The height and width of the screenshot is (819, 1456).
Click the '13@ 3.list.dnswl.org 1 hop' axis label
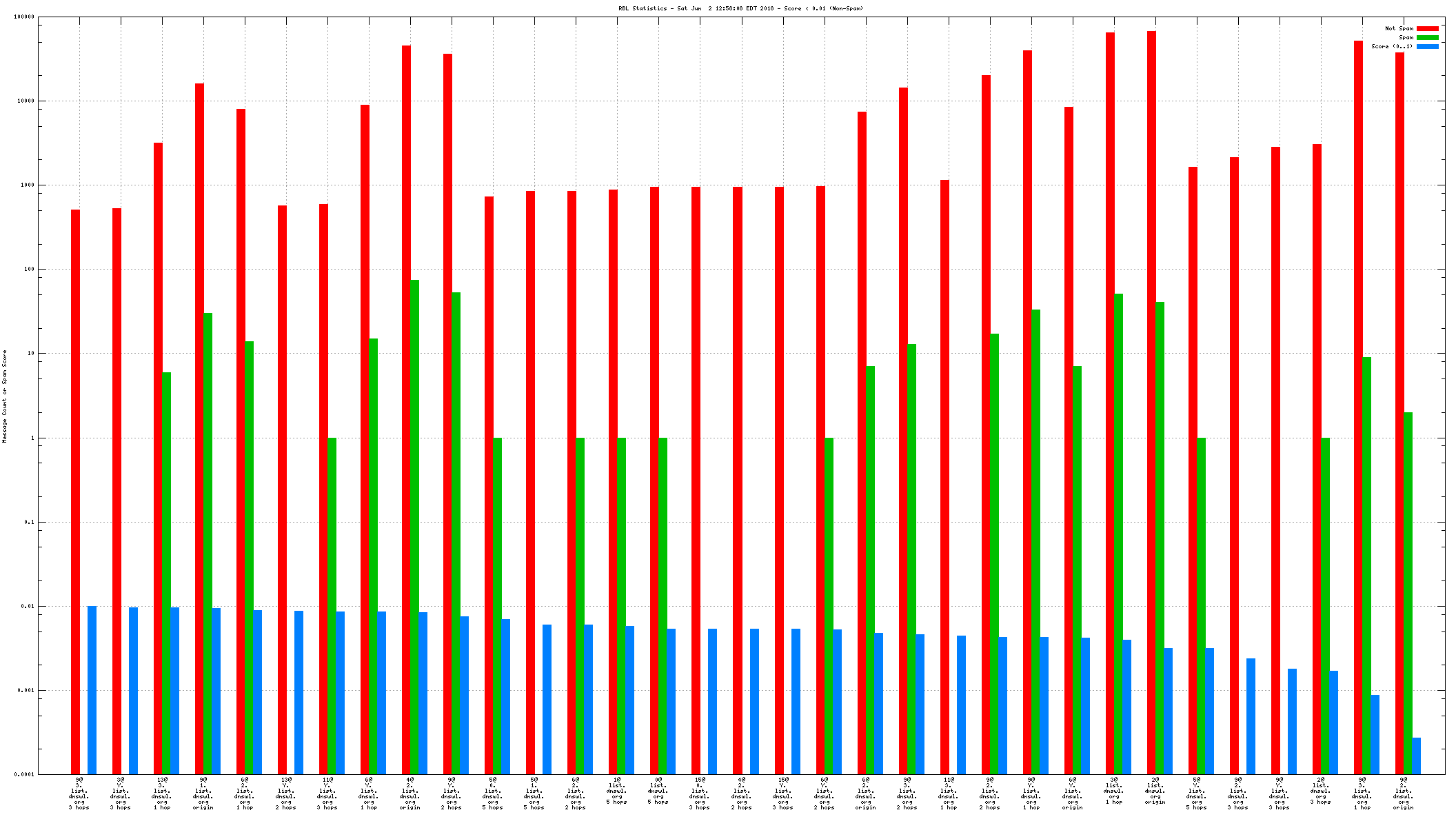pyautogui.click(x=162, y=793)
